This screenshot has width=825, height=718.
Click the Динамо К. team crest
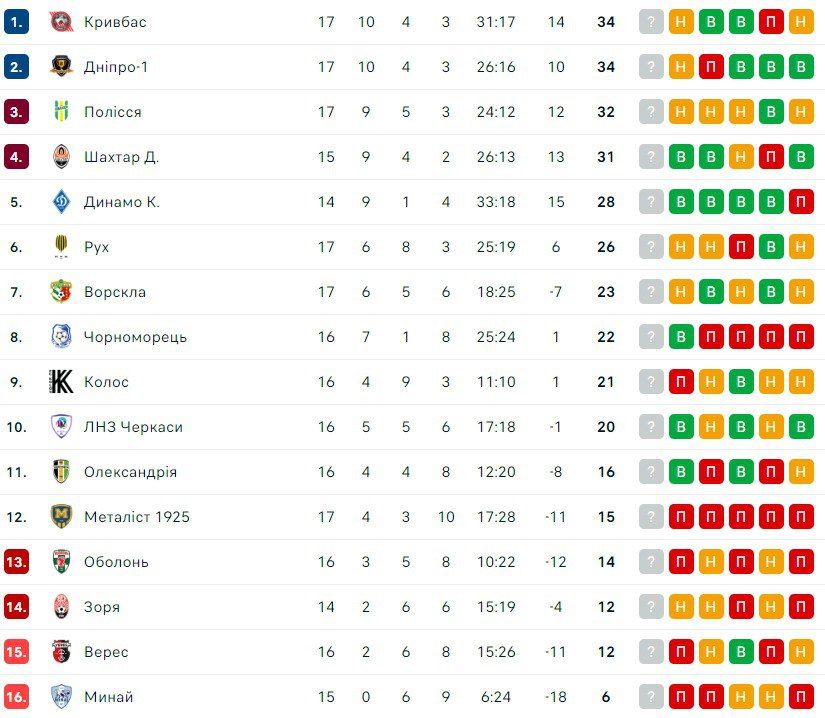point(61,202)
